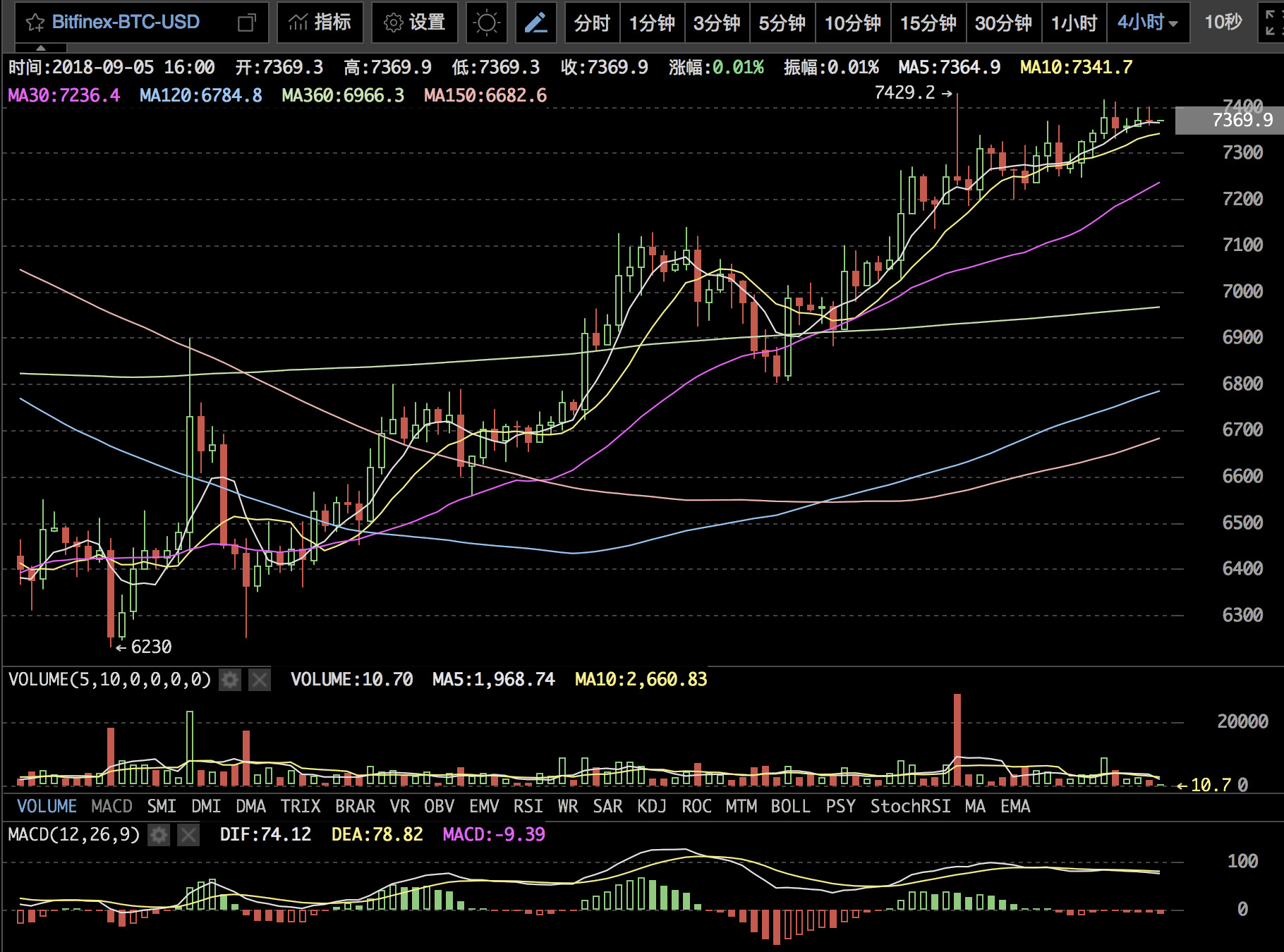Switch to the 1小时 timeframe
Viewport: 1284px width, 952px height.
coord(1074,23)
